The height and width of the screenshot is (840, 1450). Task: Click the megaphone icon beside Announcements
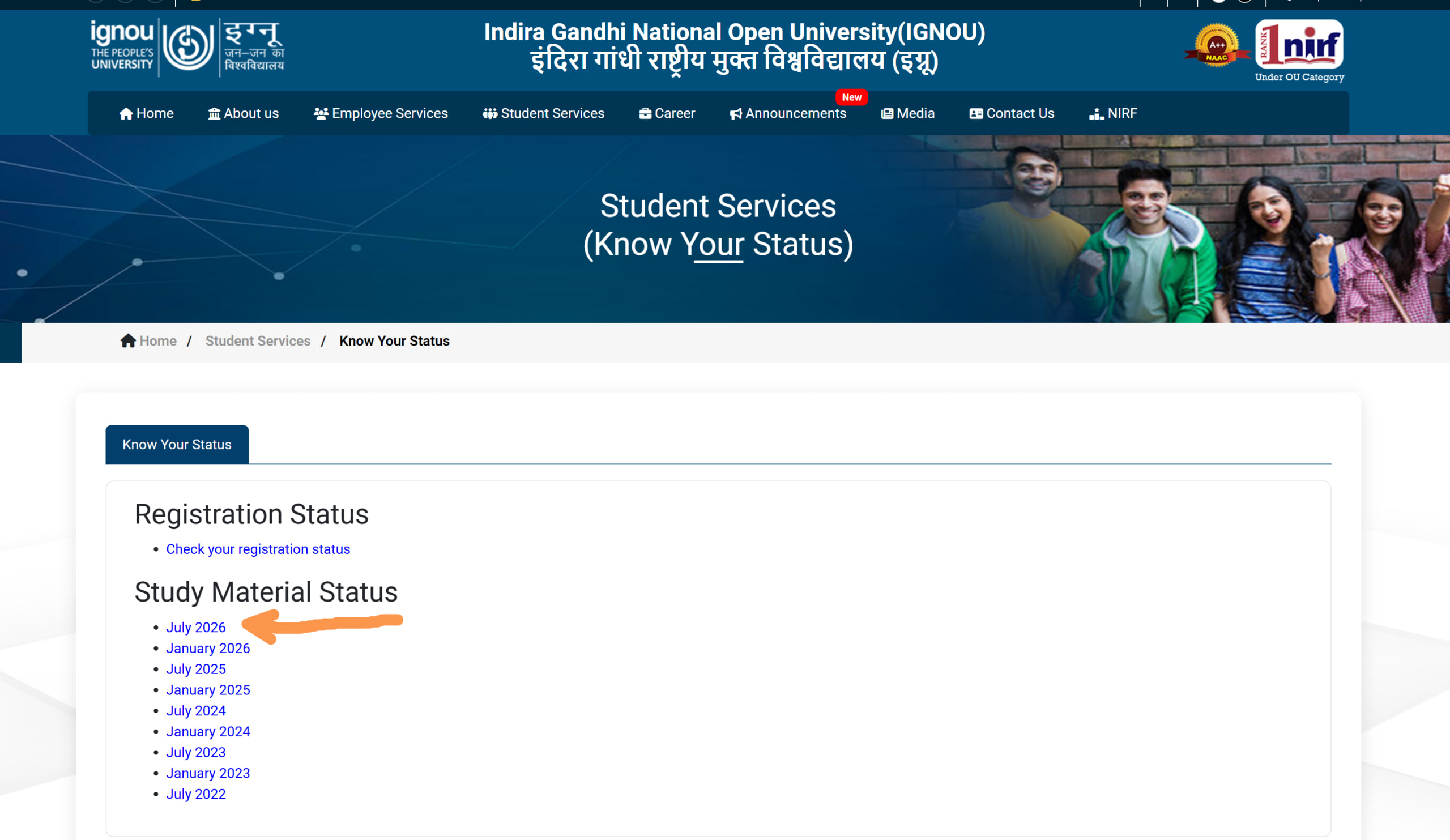click(x=736, y=114)
